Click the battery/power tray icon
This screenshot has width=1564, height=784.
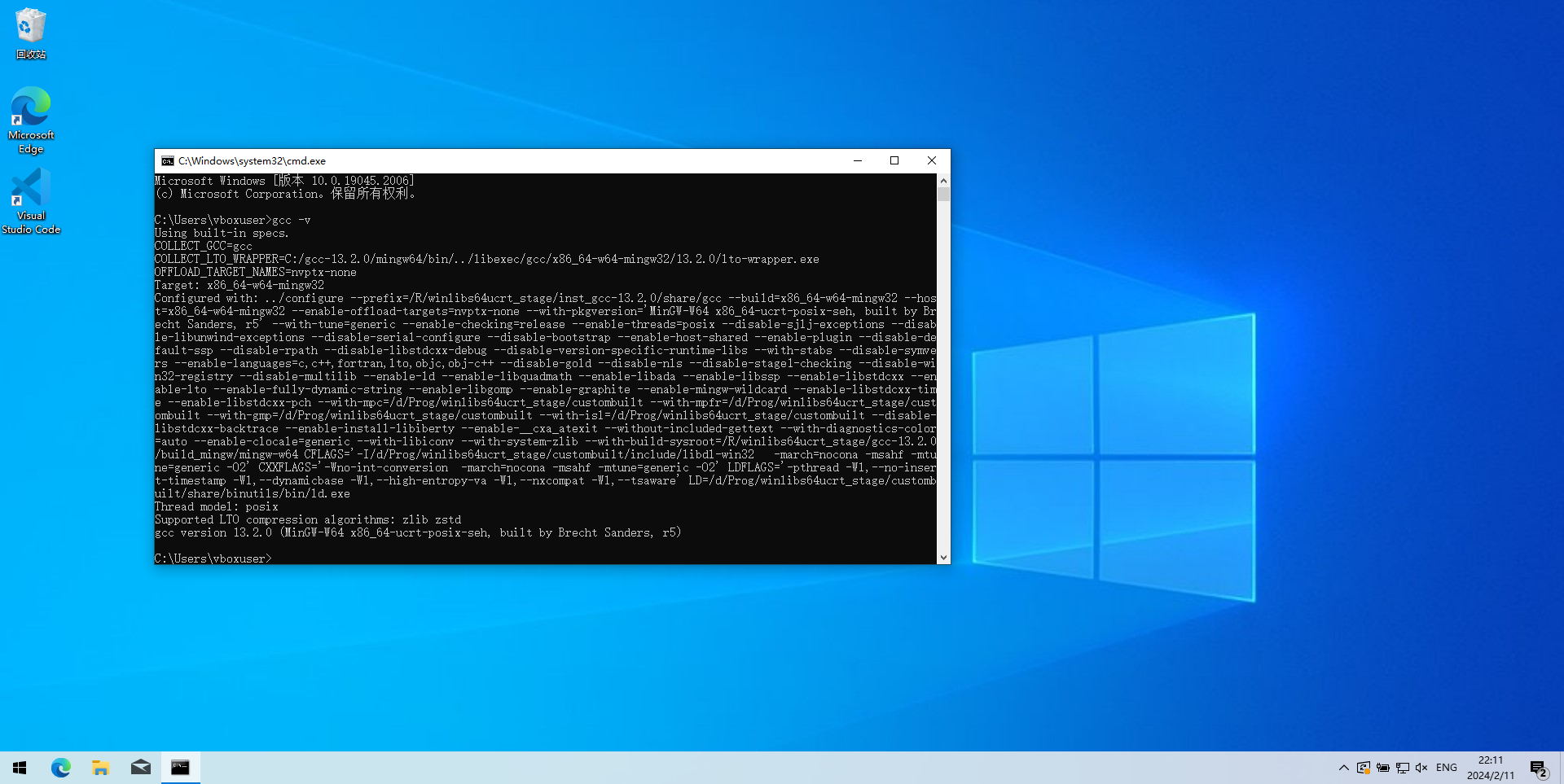[x=1383, y=768]
